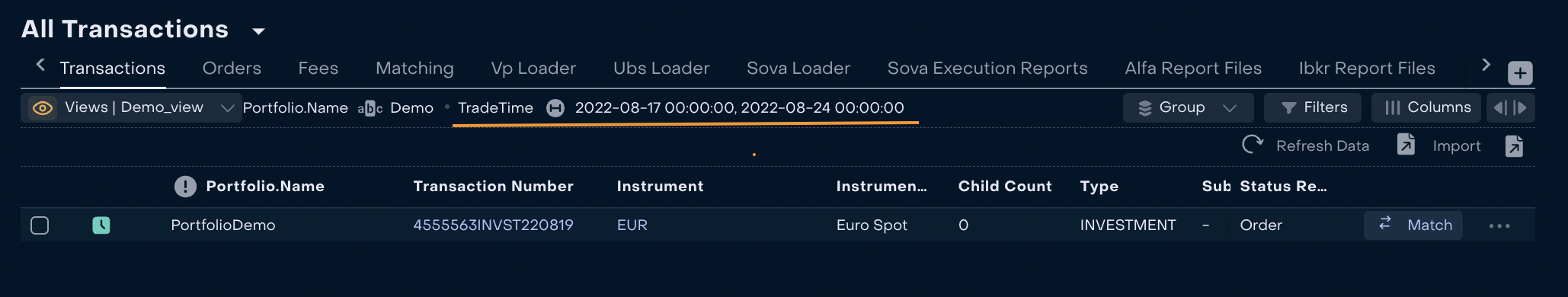Screen dimensions: 1568x297
Task: Switch to the Orders tab
Action: [232, 68]
